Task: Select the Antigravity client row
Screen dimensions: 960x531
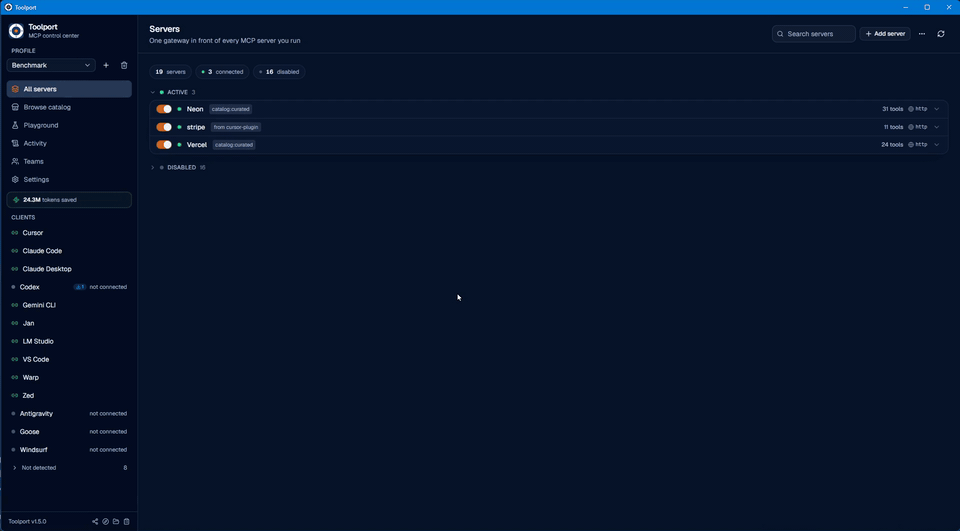Action: [x=69, y=413]
